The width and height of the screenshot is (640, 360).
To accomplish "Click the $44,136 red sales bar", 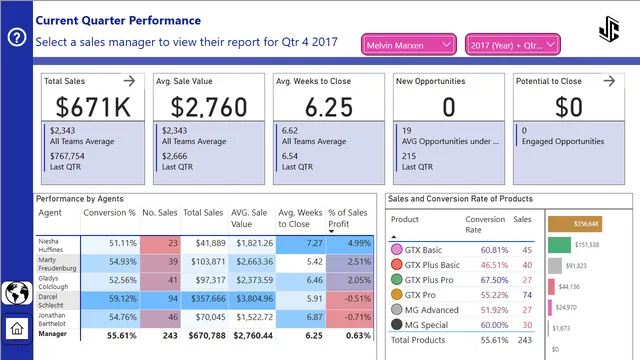I will (551, 287).
